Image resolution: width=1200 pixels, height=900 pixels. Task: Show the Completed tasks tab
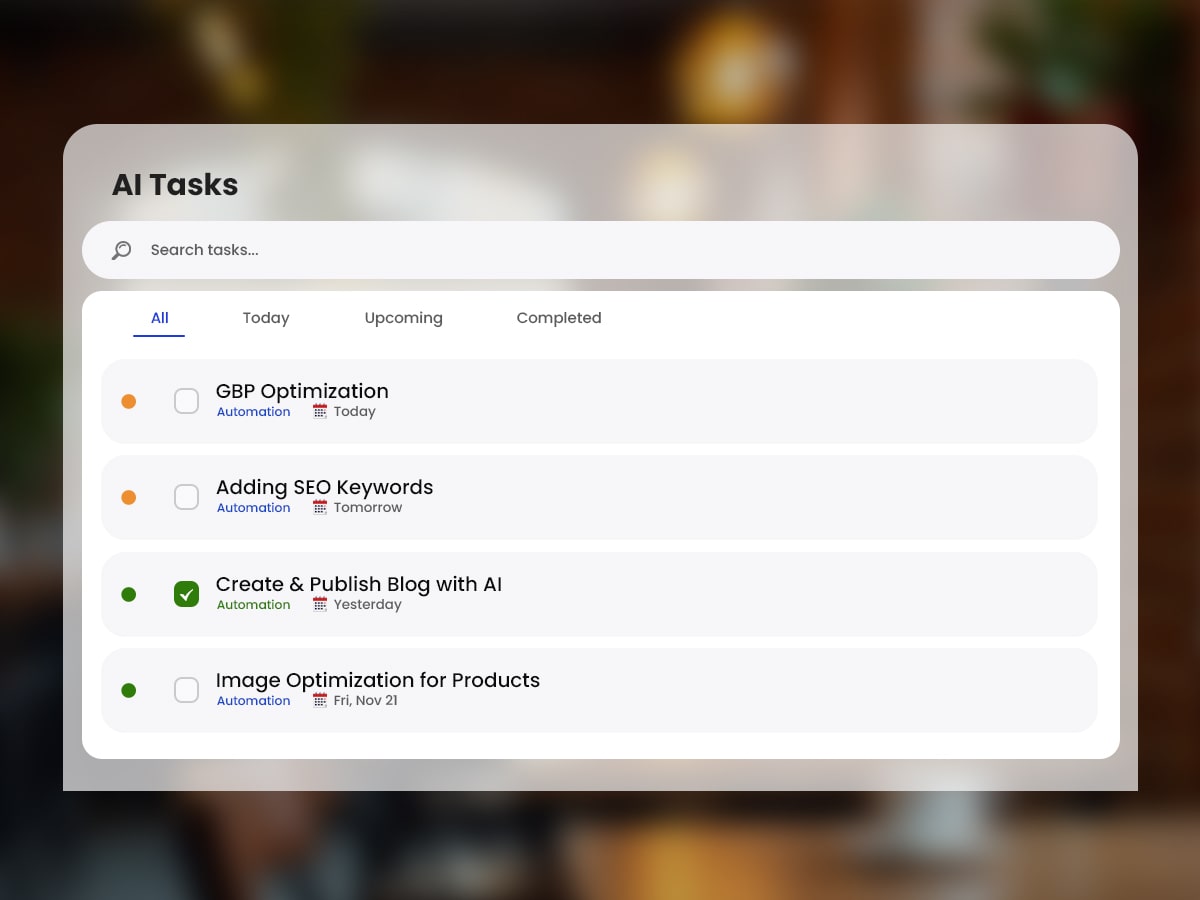558,318
